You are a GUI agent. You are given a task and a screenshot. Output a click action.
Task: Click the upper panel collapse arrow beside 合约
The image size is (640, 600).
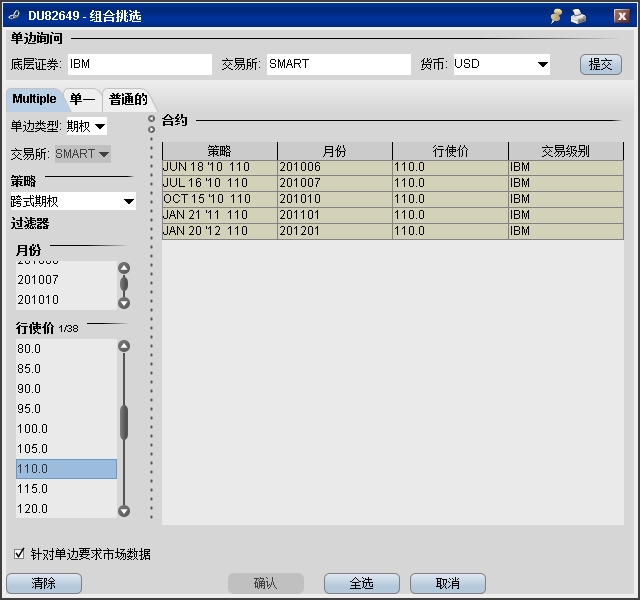click(x=151, y=118)
